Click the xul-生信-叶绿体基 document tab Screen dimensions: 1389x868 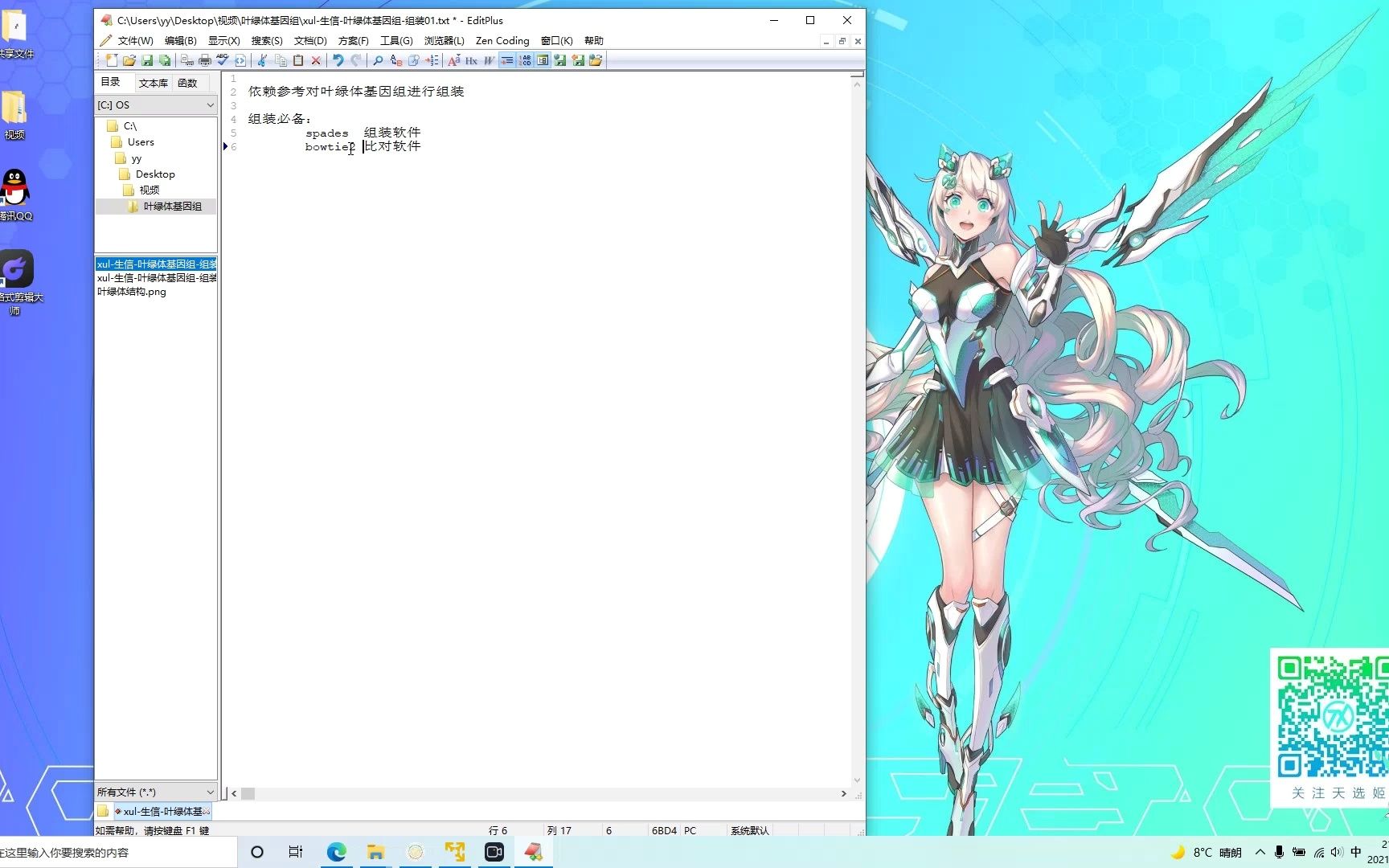click(162, 812)
